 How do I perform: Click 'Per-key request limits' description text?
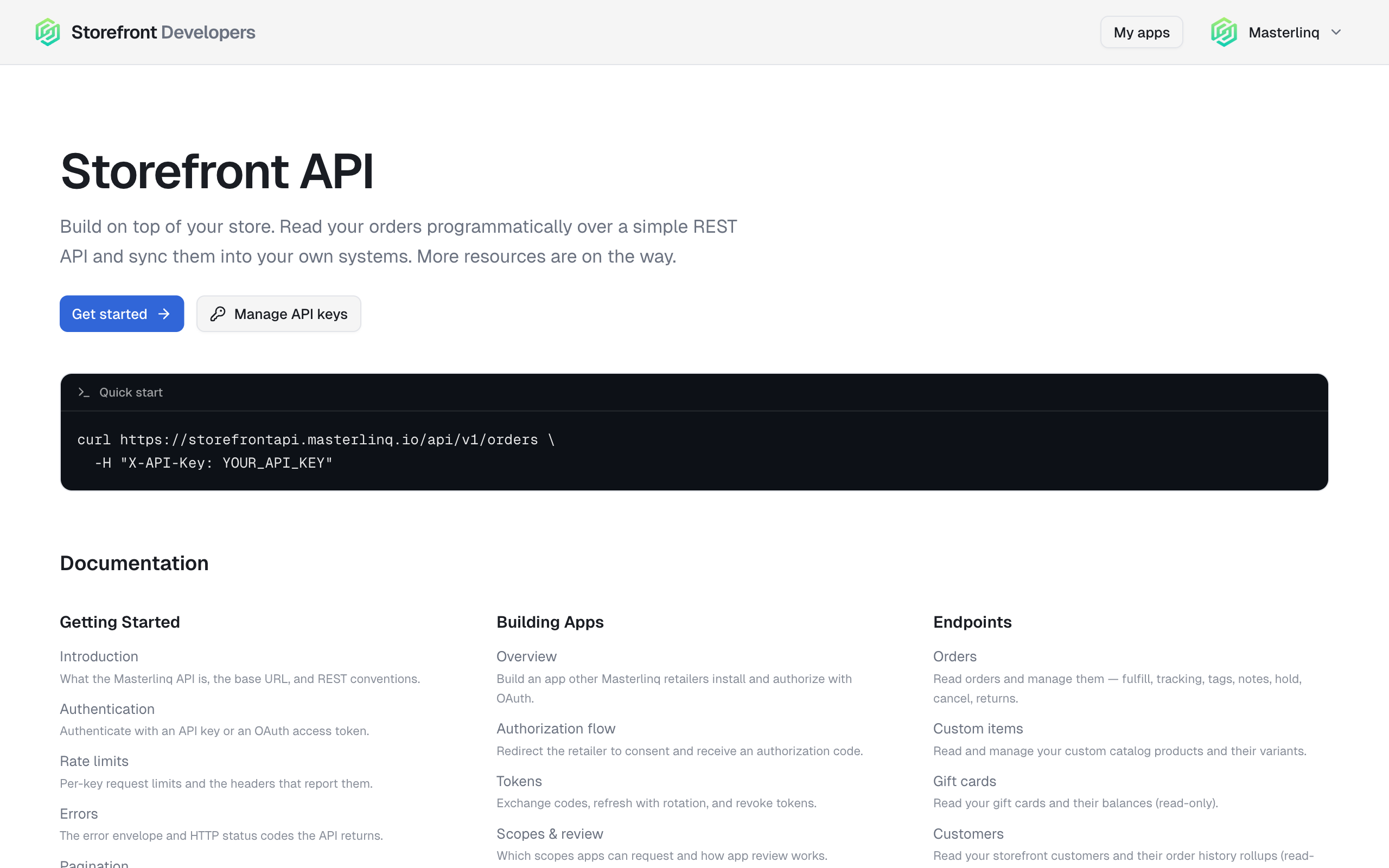click(216, 783)
